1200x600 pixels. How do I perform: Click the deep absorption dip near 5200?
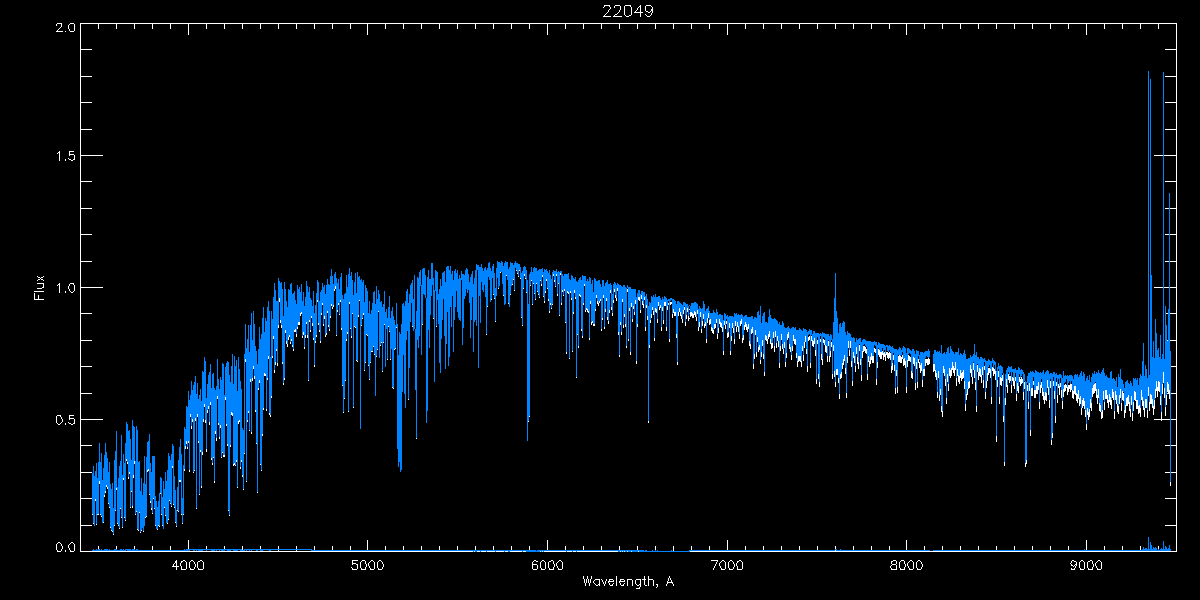[400, 465]
